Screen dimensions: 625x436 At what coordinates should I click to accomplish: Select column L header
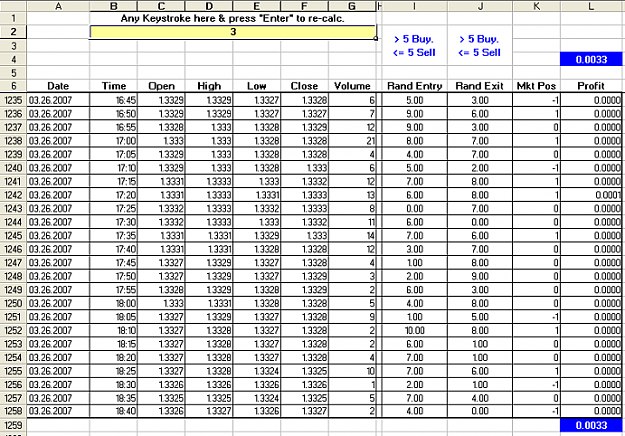pos(592,6)
